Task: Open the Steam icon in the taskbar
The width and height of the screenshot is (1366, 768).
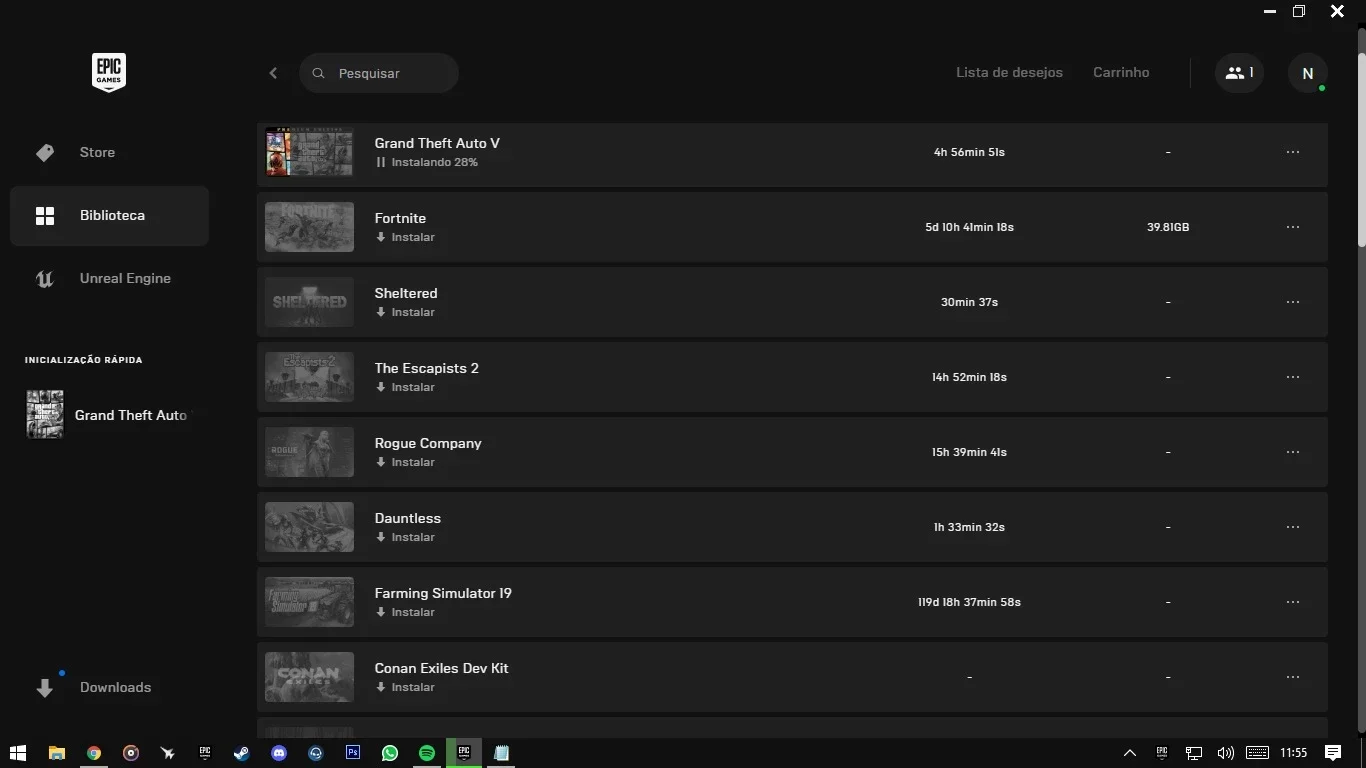Action: (242, 753)
